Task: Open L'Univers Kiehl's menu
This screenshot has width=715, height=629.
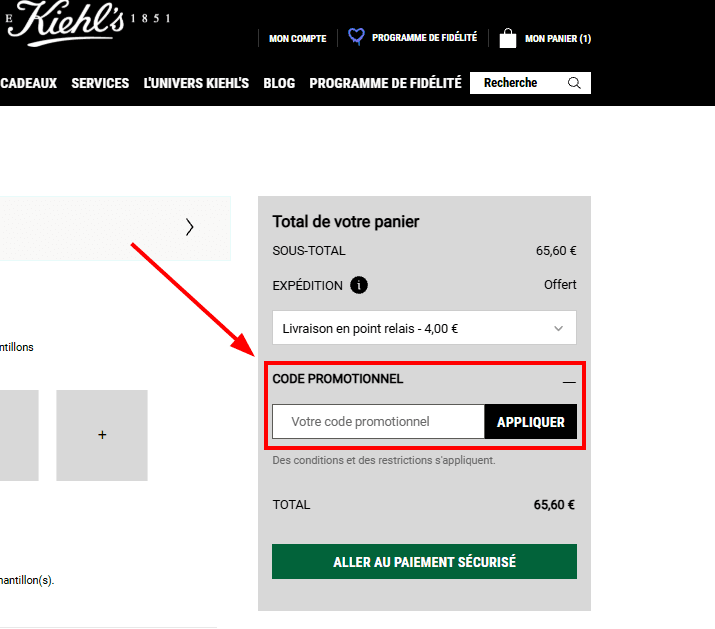Action: (x=196, y=83)
